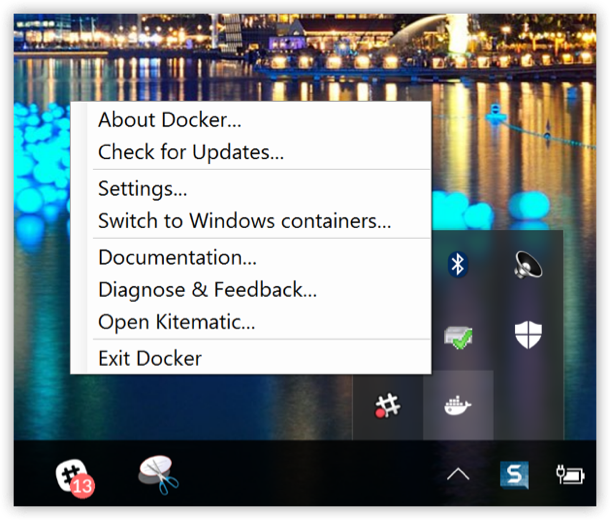Click the Snagit S icon on taskbar
This screenshot has height=520, width=610.
point(514,475)
